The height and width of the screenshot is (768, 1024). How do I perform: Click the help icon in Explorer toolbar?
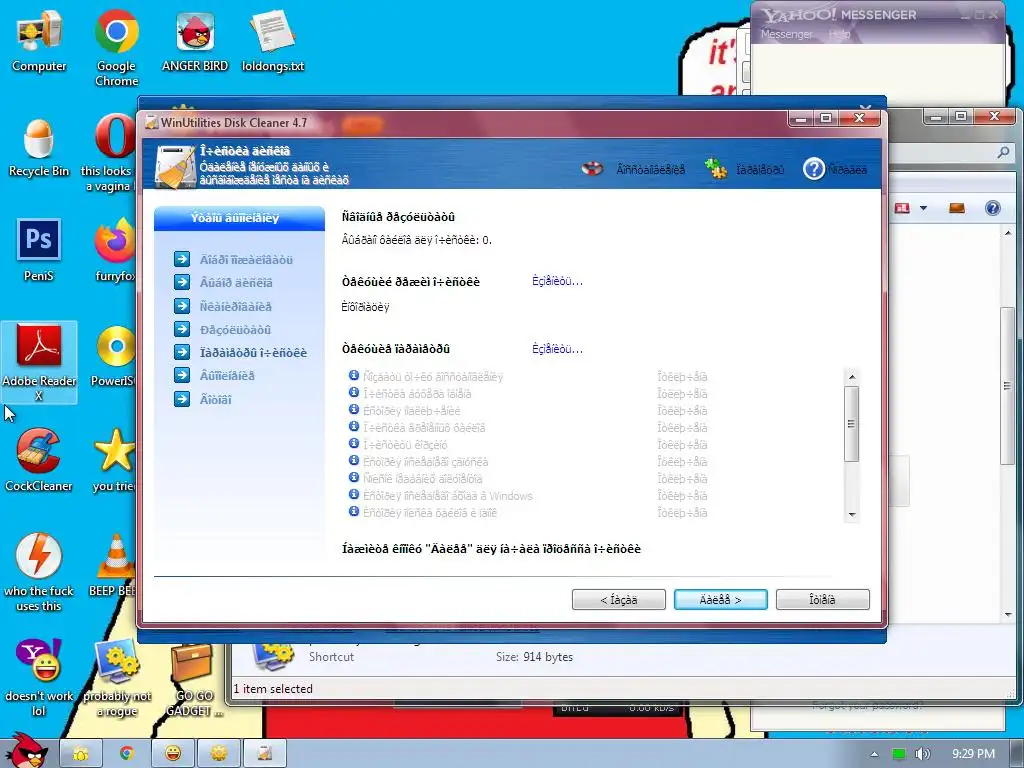(992, 208)
